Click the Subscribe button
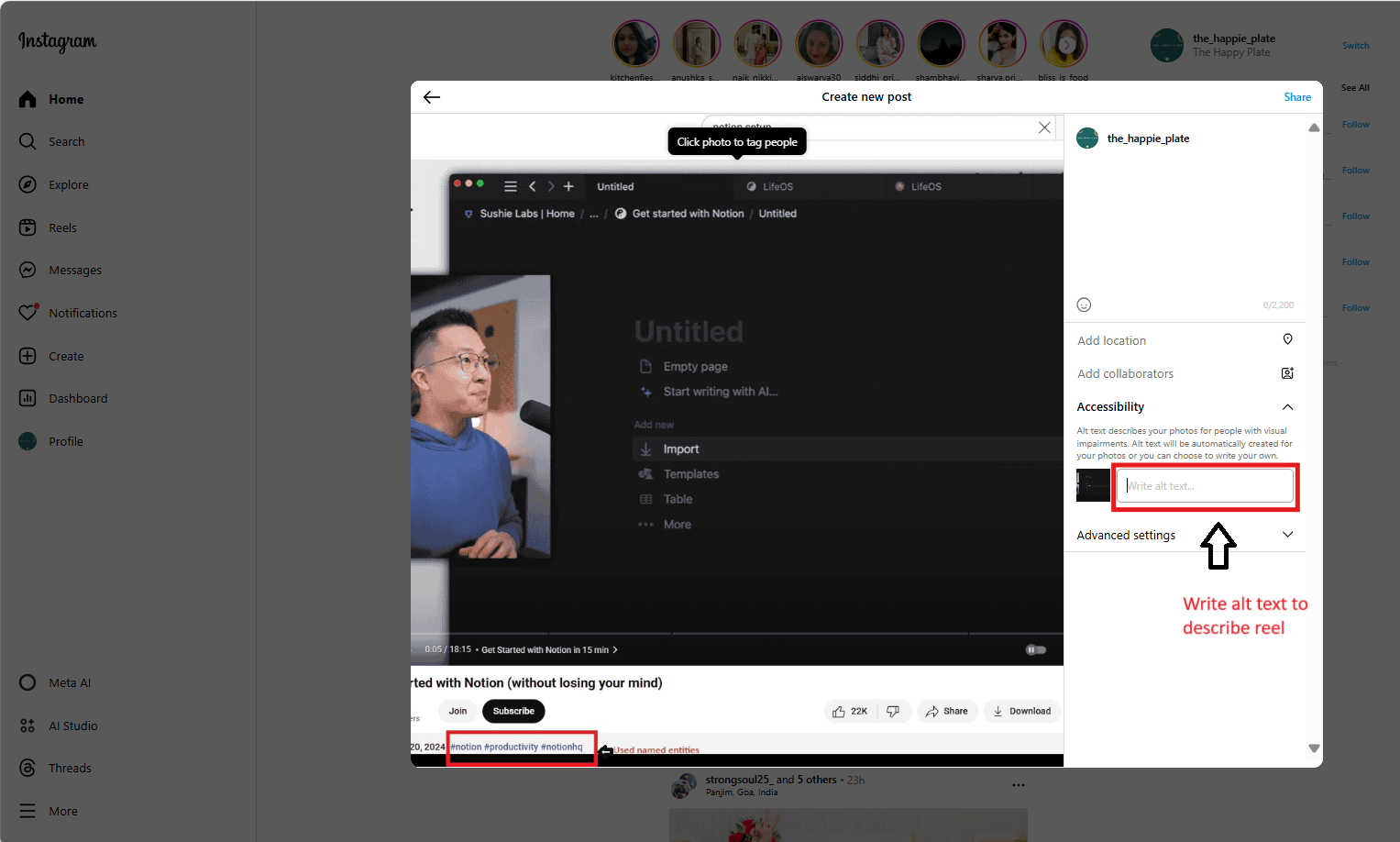Screen dimensions: 1400x842 (x=513, y=711)
